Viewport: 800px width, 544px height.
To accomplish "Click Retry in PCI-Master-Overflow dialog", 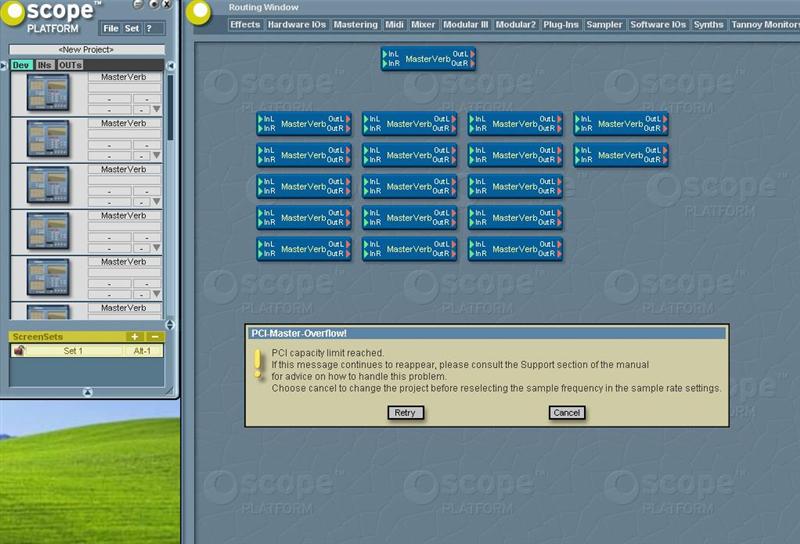I will coord(405,412).
